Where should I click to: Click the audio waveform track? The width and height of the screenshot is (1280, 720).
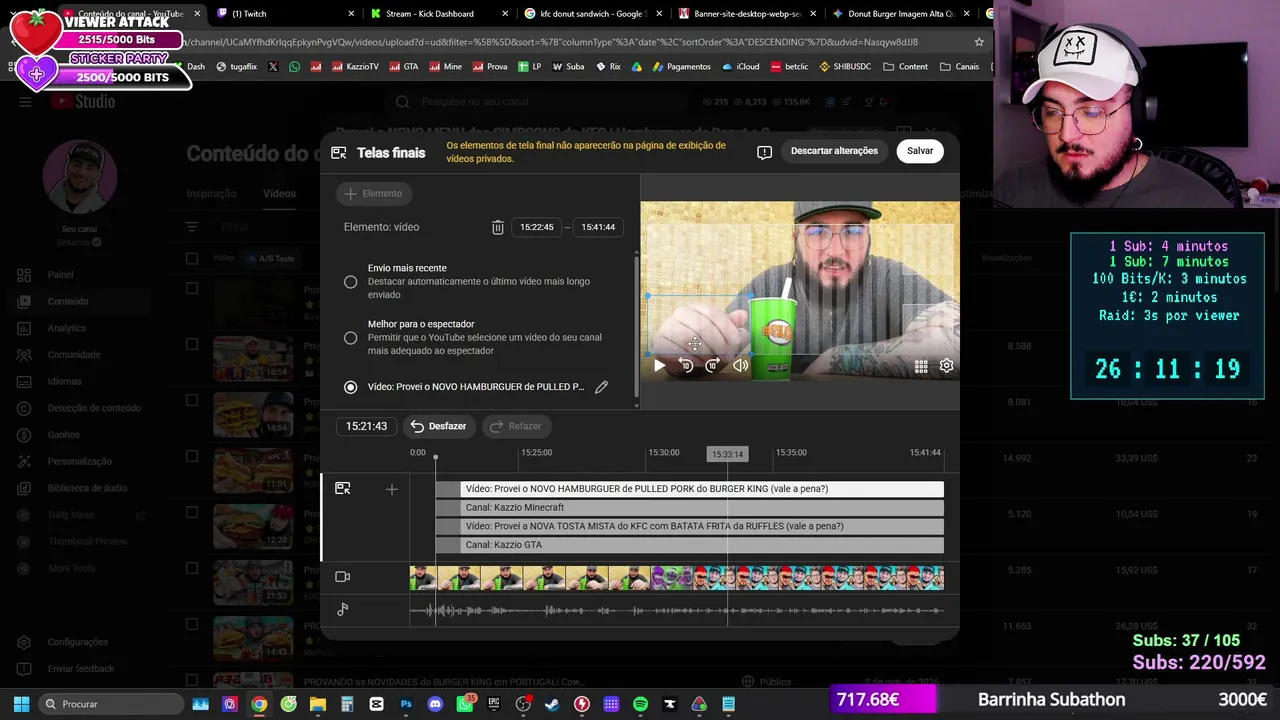click(x=676, y=610)
